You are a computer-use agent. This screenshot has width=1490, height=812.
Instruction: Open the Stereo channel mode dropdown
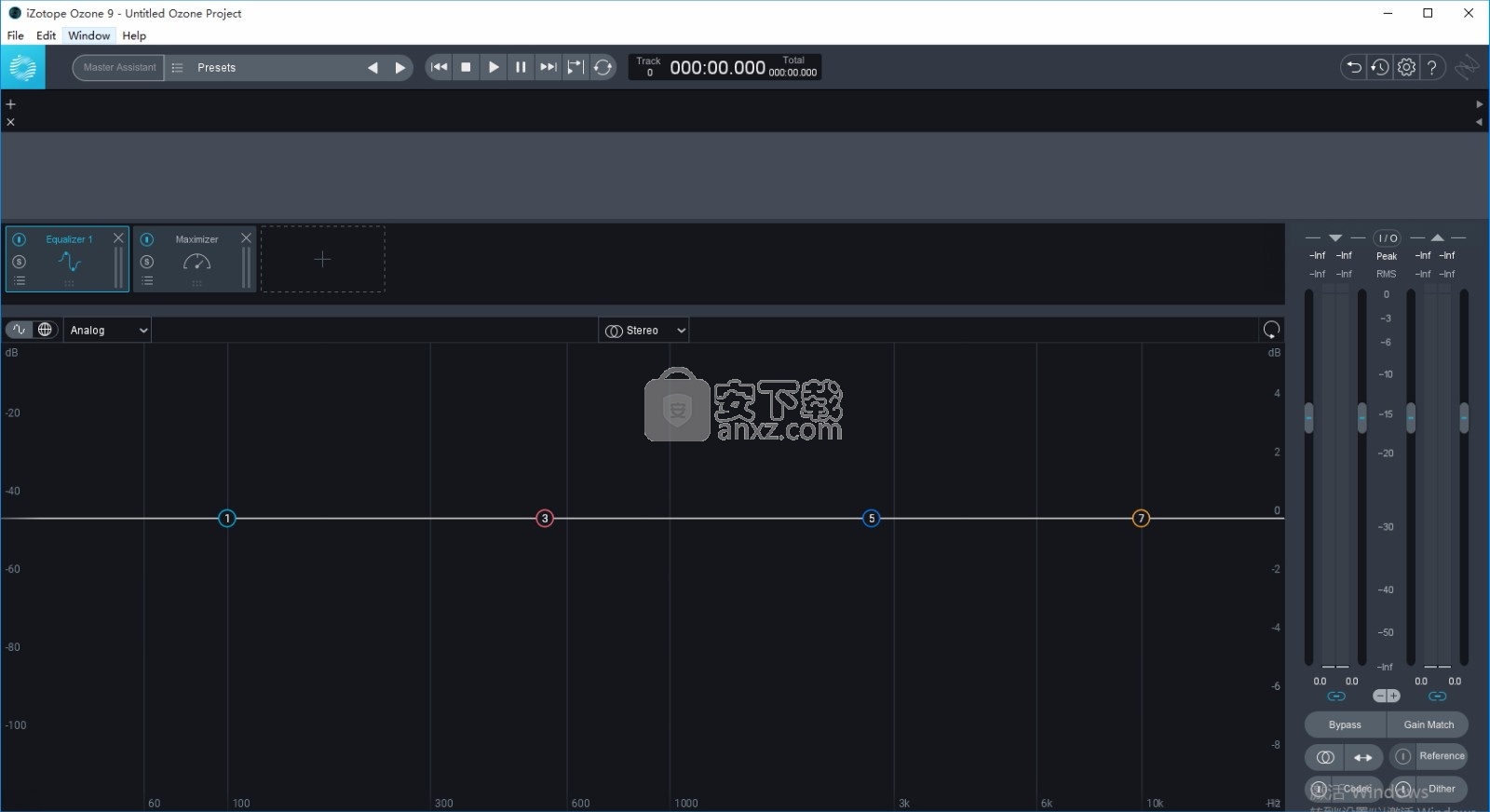click(644, 331)
